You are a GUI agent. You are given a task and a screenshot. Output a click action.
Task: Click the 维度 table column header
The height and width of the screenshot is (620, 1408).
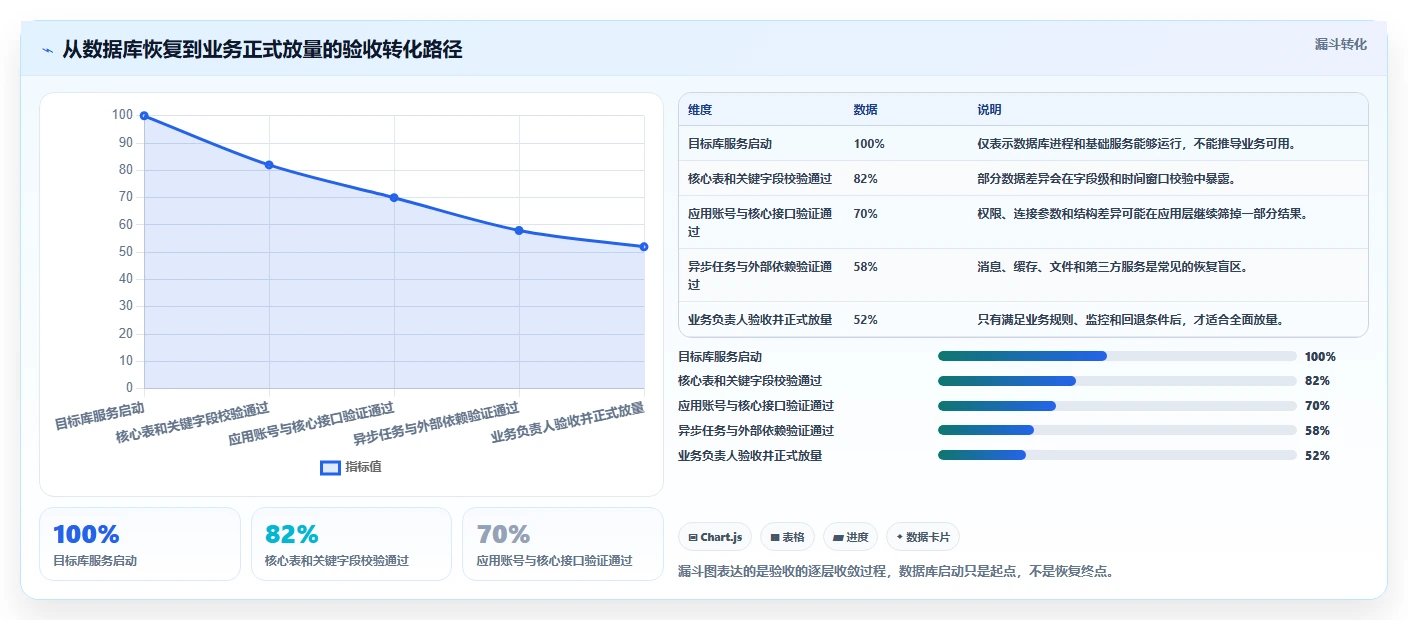click(700, 110)
